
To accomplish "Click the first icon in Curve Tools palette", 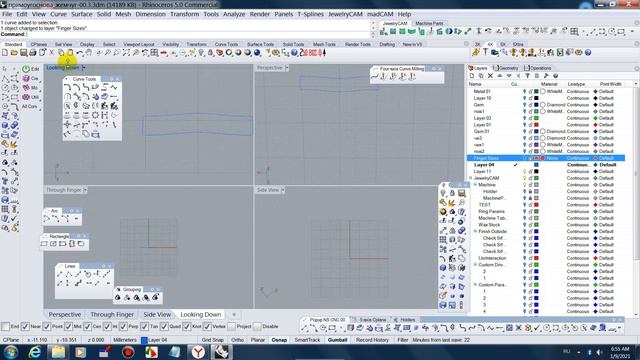I will point(67,87).
